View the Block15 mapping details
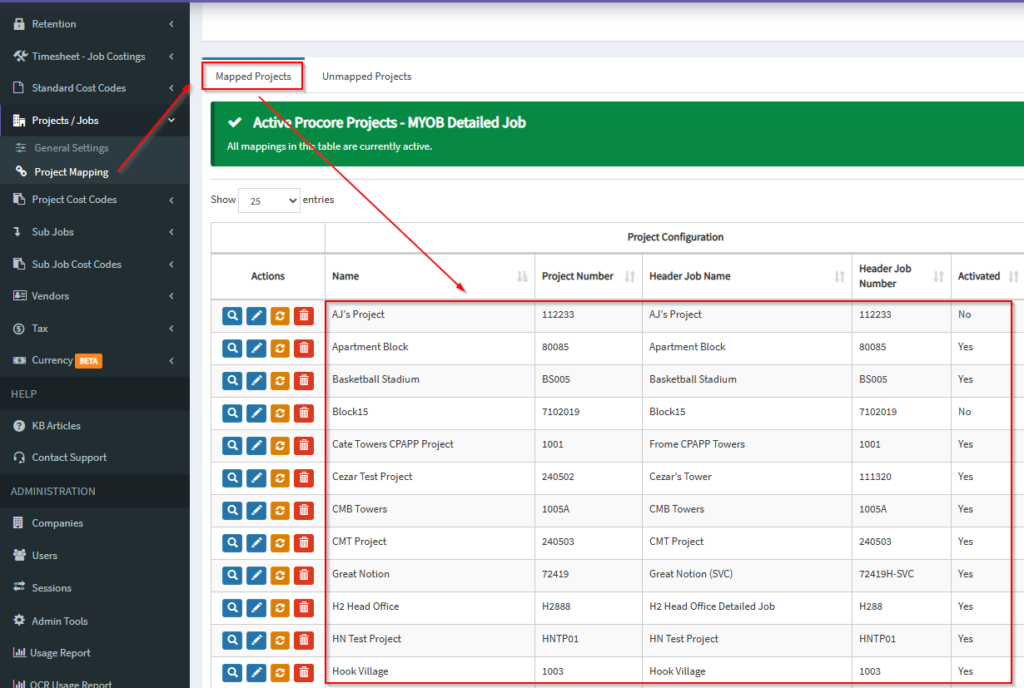The width and height of the screenshot is (1024, 688). pyautogui.click(x=232, y=413)
